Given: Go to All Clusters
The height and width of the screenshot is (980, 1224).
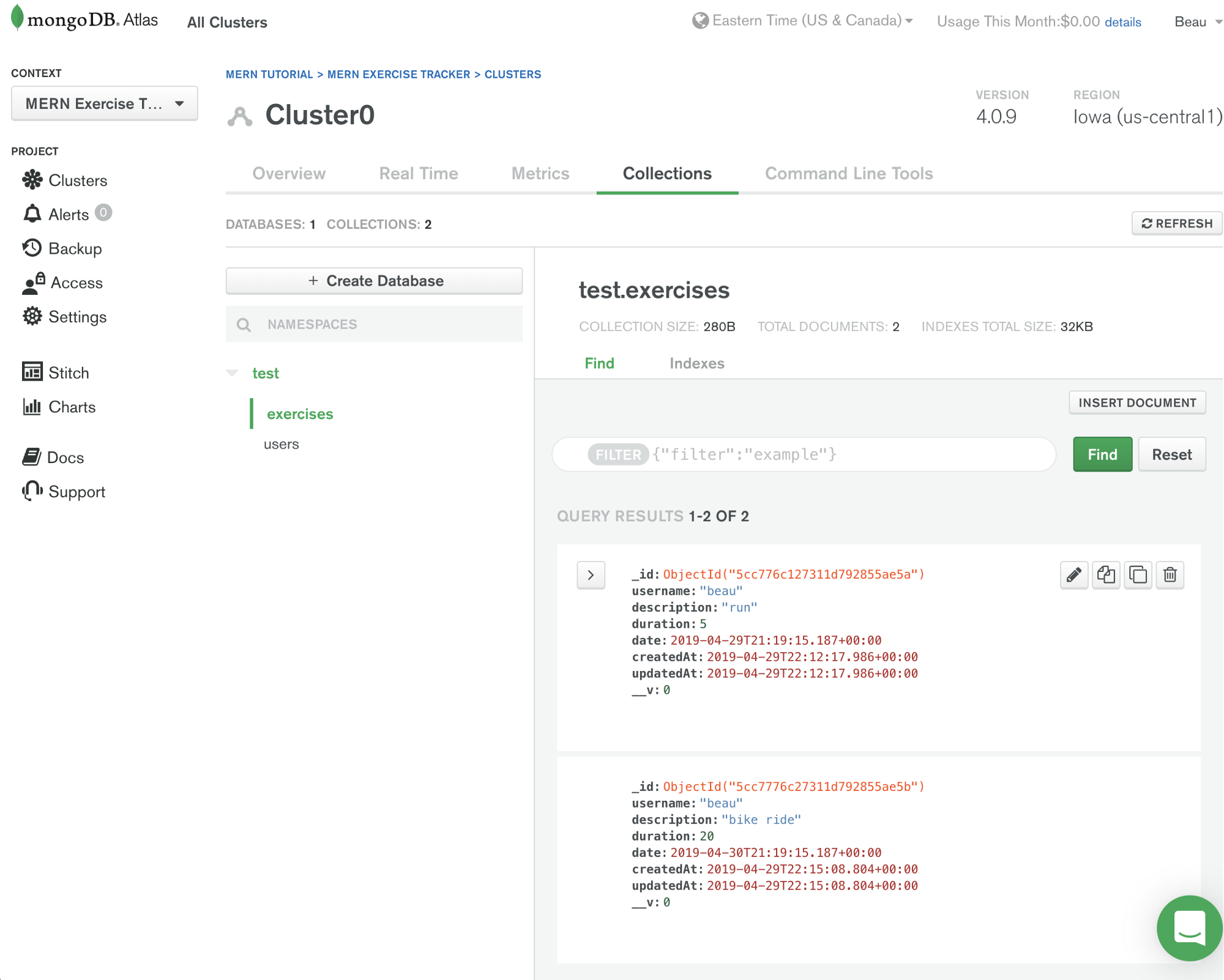Looking at the screenshot, I should click(x=227, y=23).
